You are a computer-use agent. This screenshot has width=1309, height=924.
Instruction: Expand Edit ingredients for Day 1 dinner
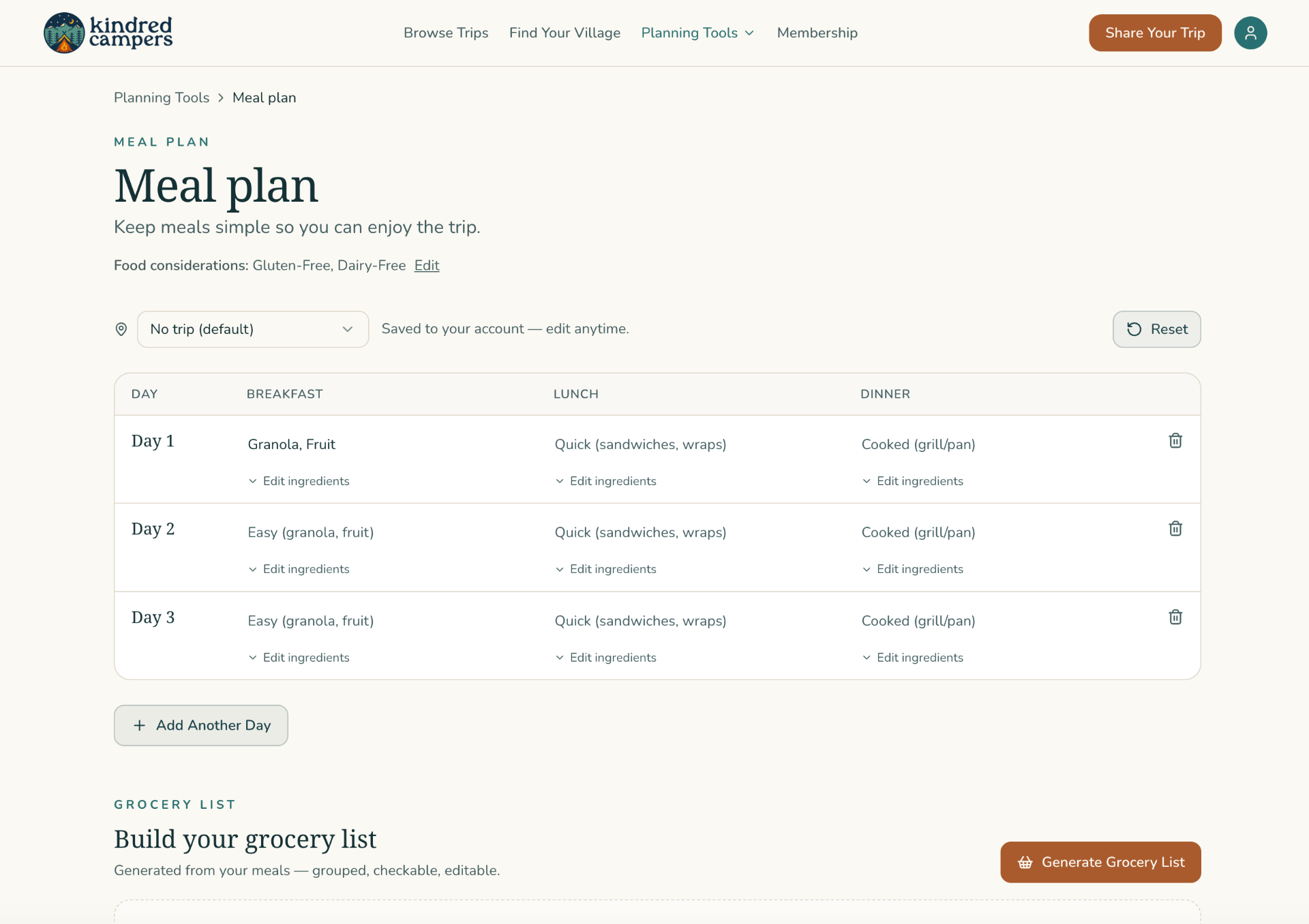click(x=912, y=481)
